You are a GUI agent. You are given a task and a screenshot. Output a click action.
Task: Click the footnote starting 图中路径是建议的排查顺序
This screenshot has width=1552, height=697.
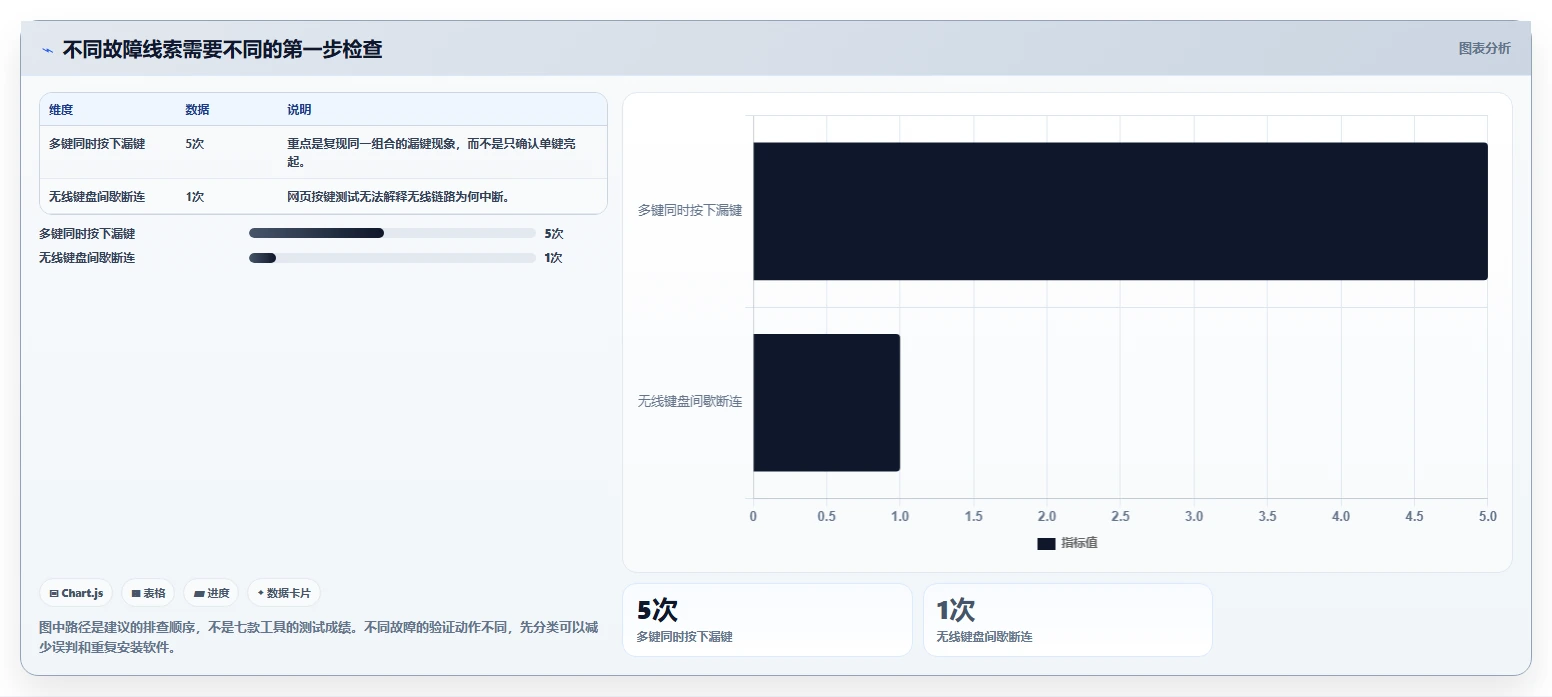click(319, 637)
